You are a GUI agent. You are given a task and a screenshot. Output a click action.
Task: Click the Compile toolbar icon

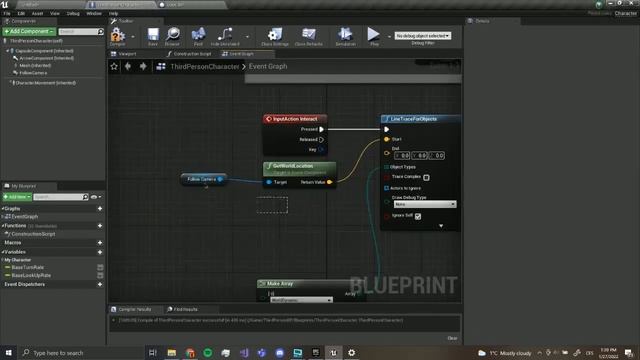coord(118,35)
